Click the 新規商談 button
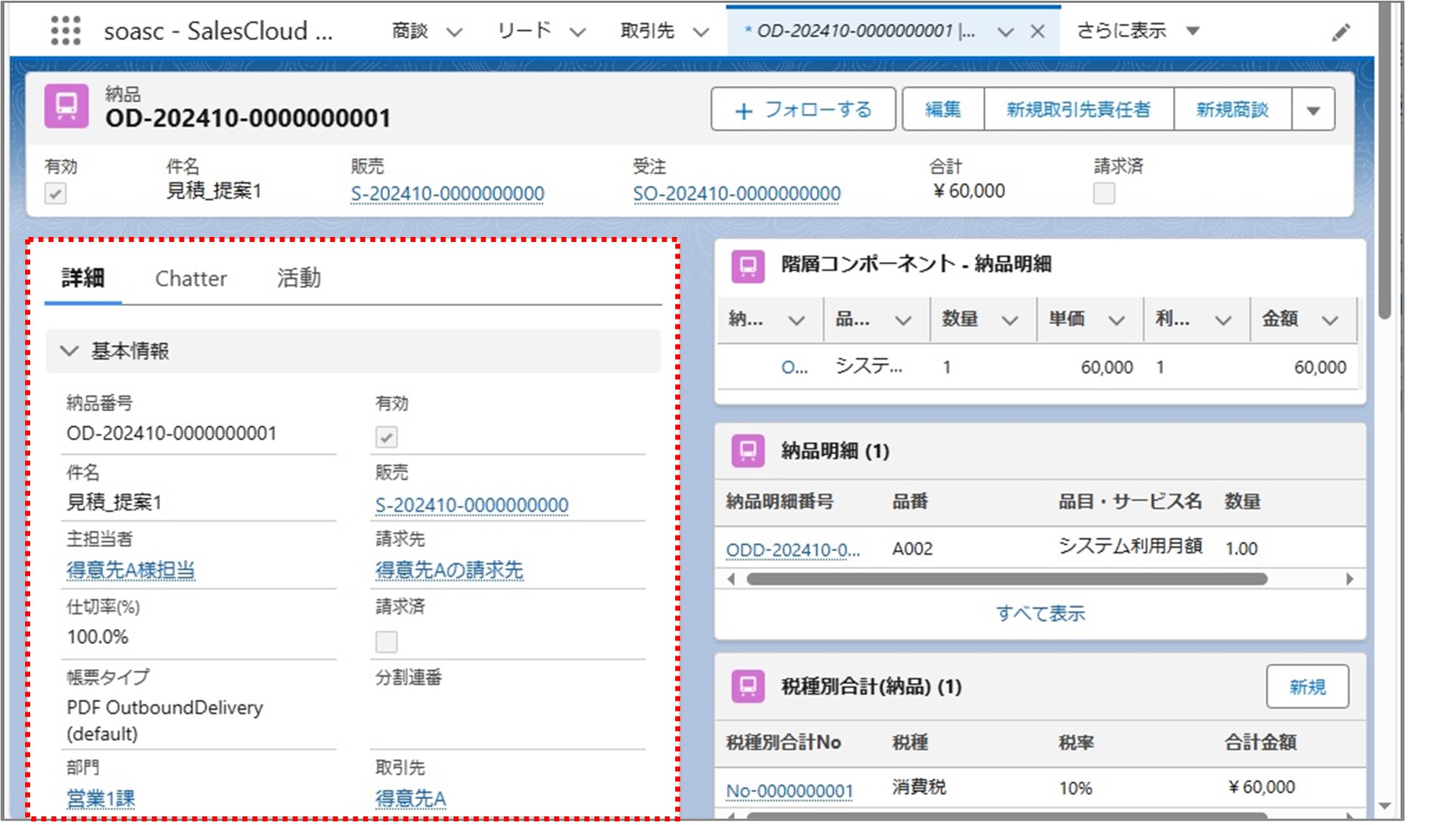Image resolution: width=1456 pixels, height=825 pixels. coord(1233,110)
